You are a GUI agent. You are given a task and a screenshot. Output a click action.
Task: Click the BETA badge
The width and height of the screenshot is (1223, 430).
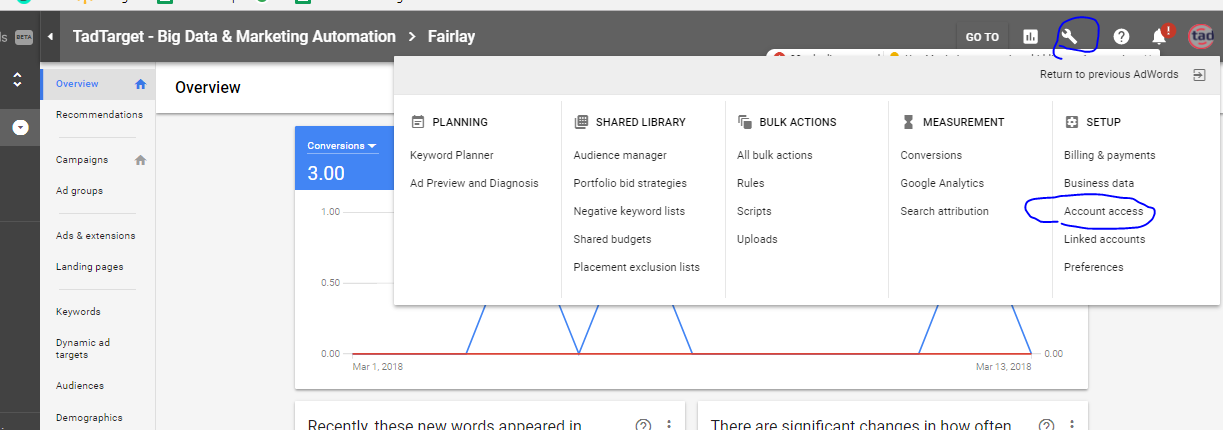24,37
